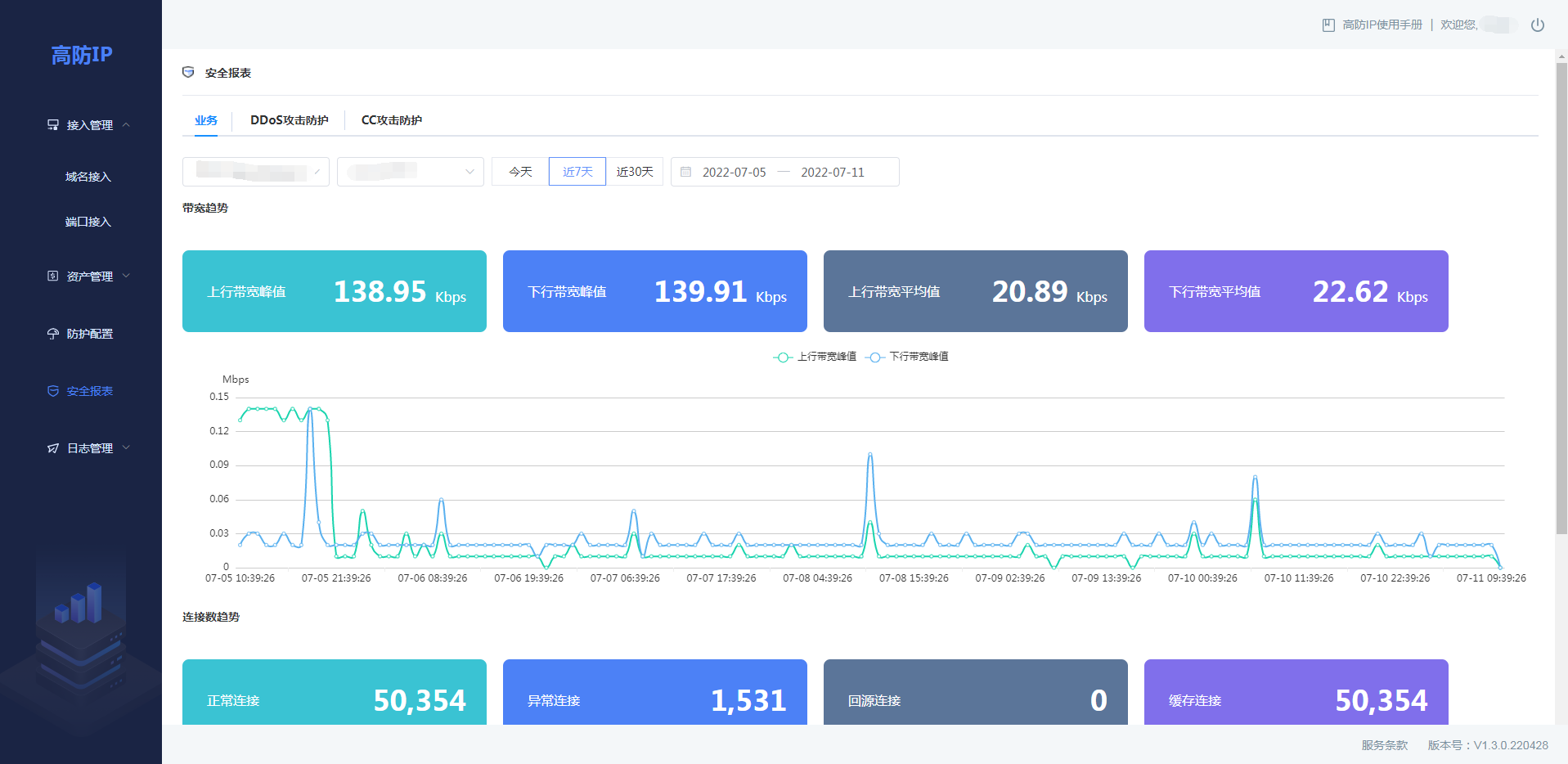Open 域名接入 in sidebar
This screenshot has height=764, width=1568.
click(x=88, y=177)
